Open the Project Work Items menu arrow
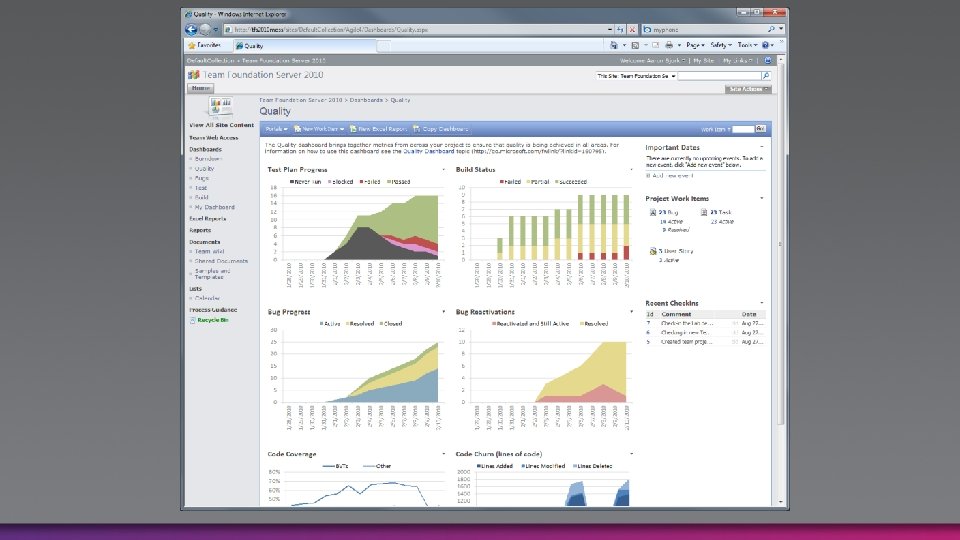This screenshot has width=960, height=540. 762,198
